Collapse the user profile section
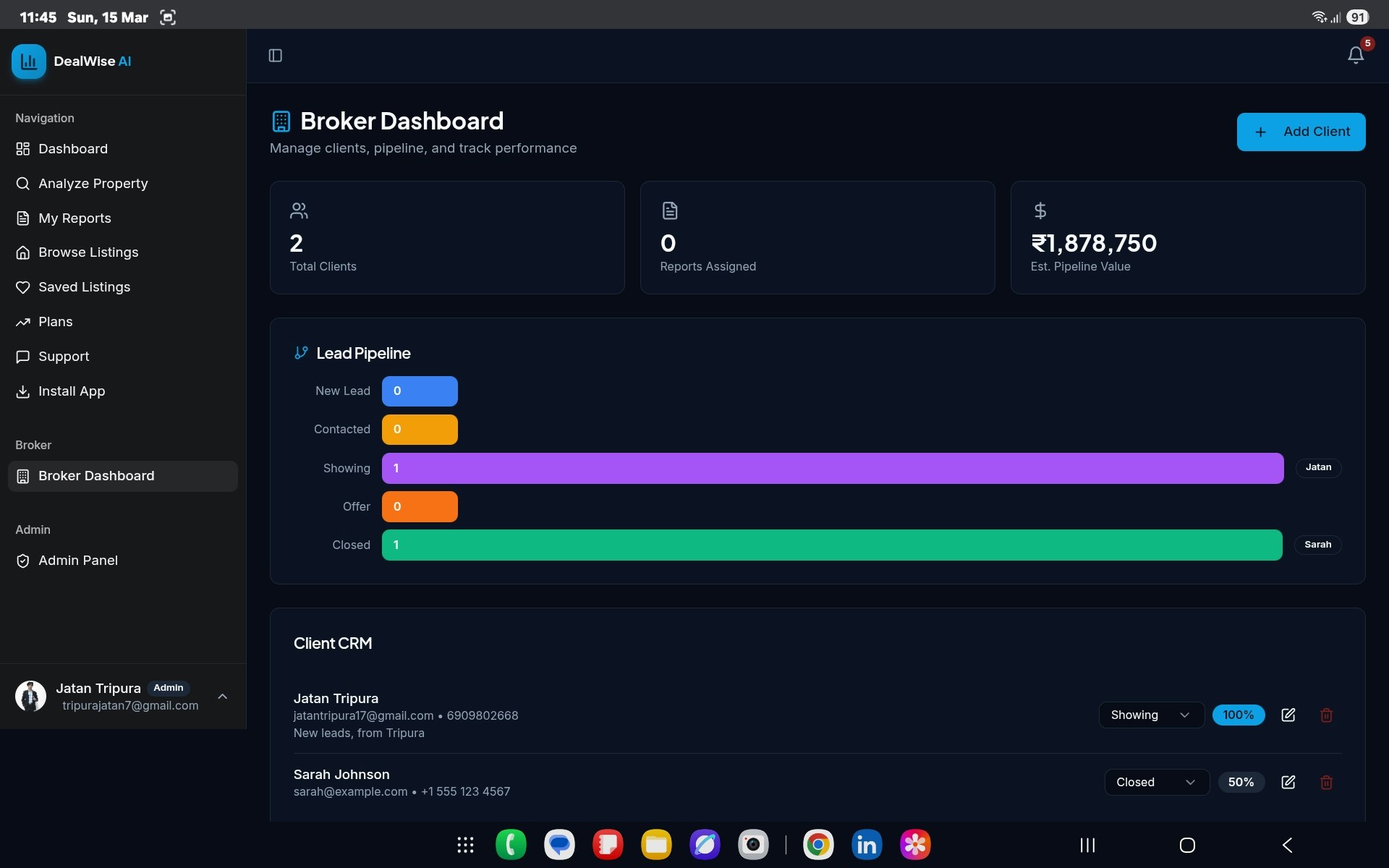The width and height of the screenshot is (1389, 868). click(x=222, y=696)
